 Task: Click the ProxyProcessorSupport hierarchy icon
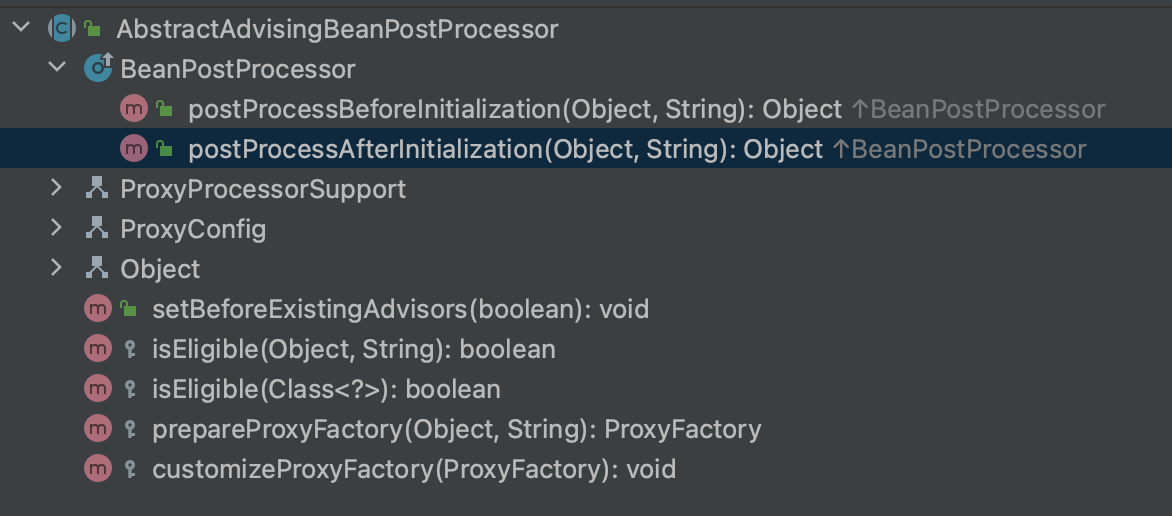97,189
